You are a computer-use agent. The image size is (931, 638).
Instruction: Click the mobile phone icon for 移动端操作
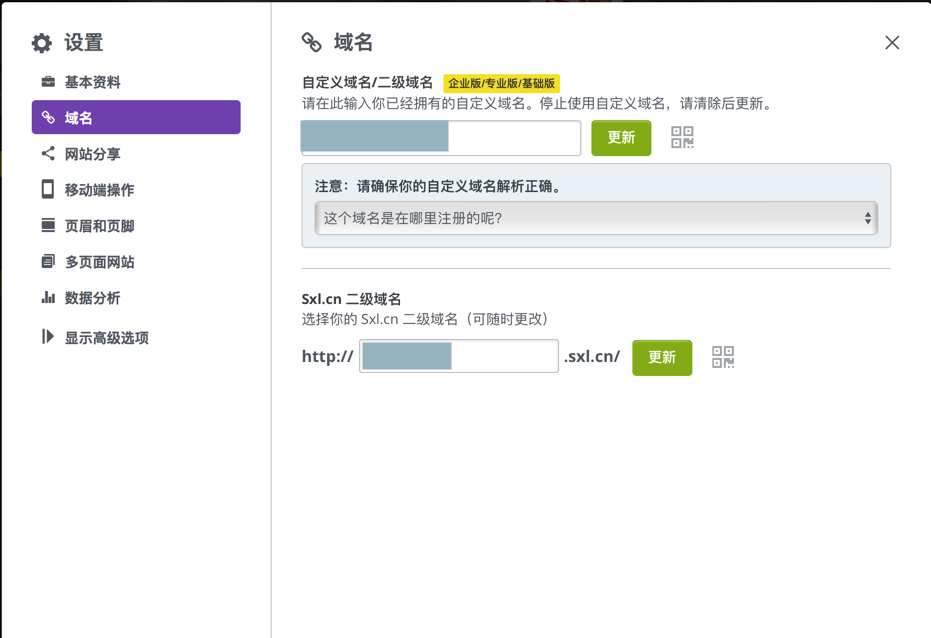[48, 190]
